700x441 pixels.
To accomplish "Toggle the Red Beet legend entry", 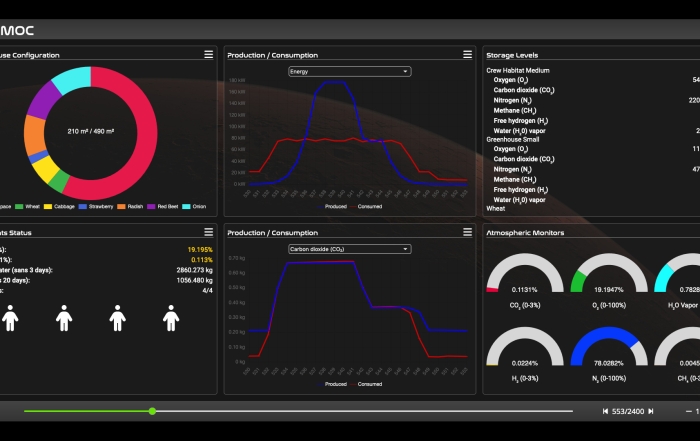I will [162, 206].
